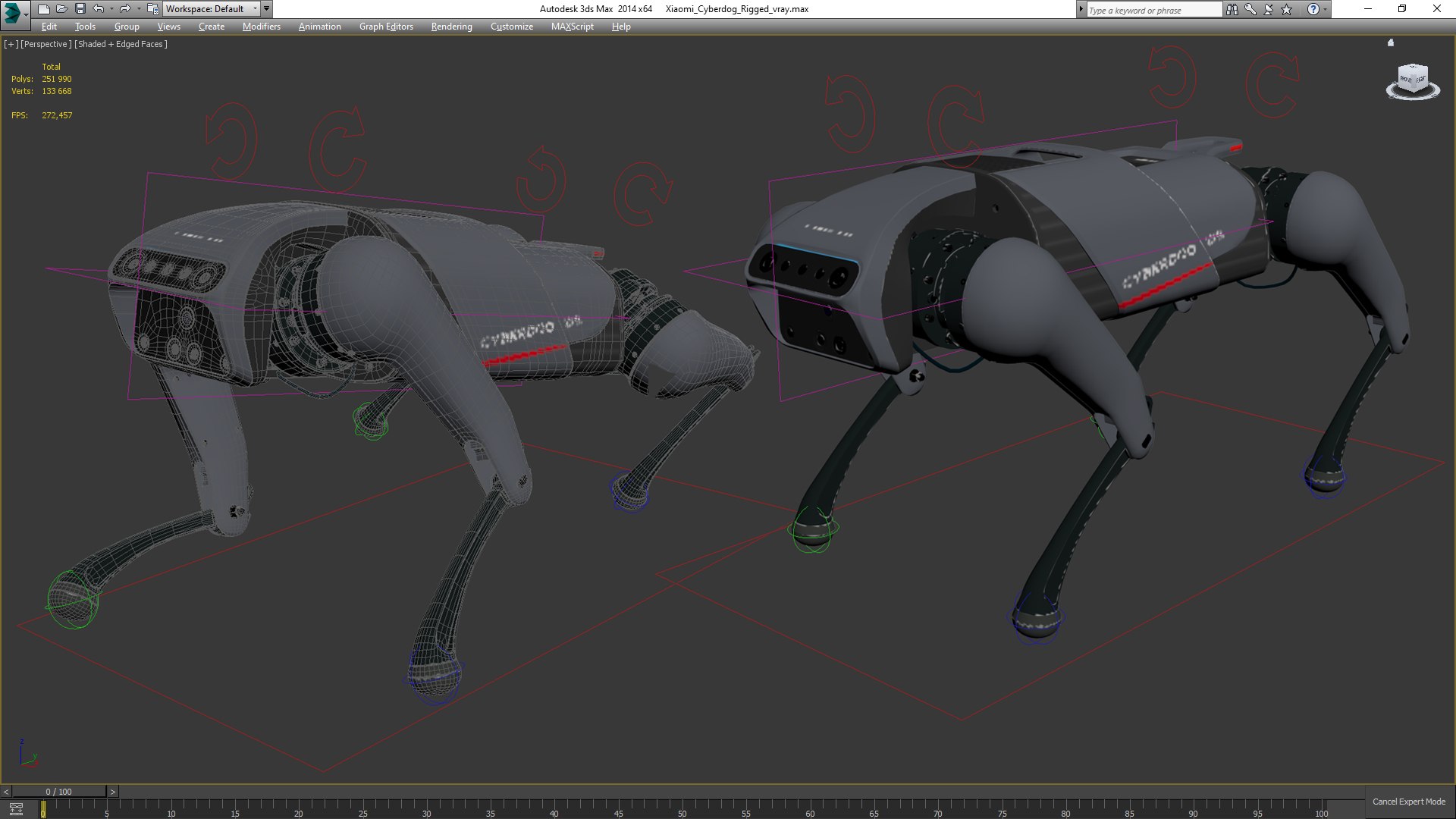
Task: Click the Verts count 133 668
Action: (56, 91)
